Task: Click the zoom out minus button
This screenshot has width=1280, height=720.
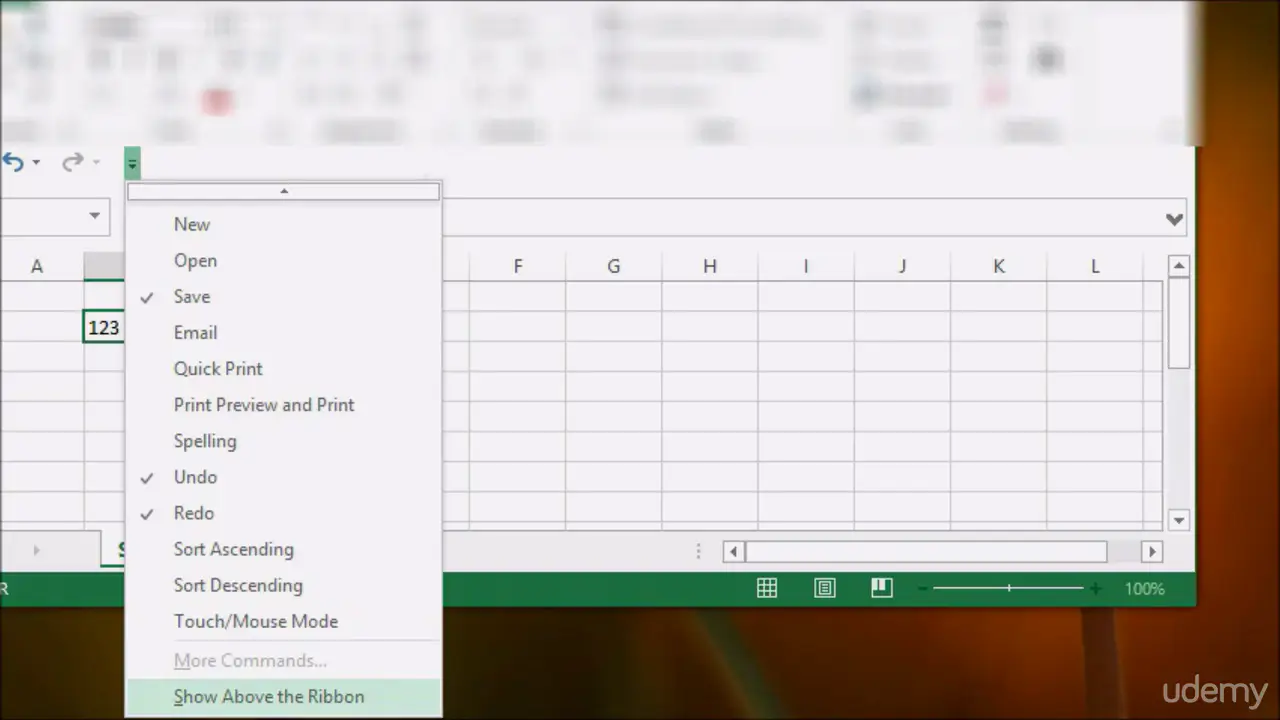Action: click(922, 589)
